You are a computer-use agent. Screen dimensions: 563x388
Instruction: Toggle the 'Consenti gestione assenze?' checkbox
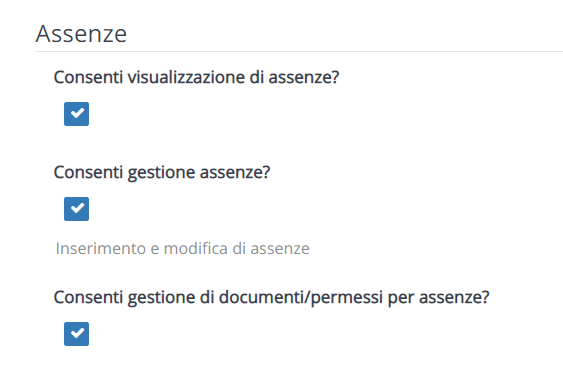[76, 209]
